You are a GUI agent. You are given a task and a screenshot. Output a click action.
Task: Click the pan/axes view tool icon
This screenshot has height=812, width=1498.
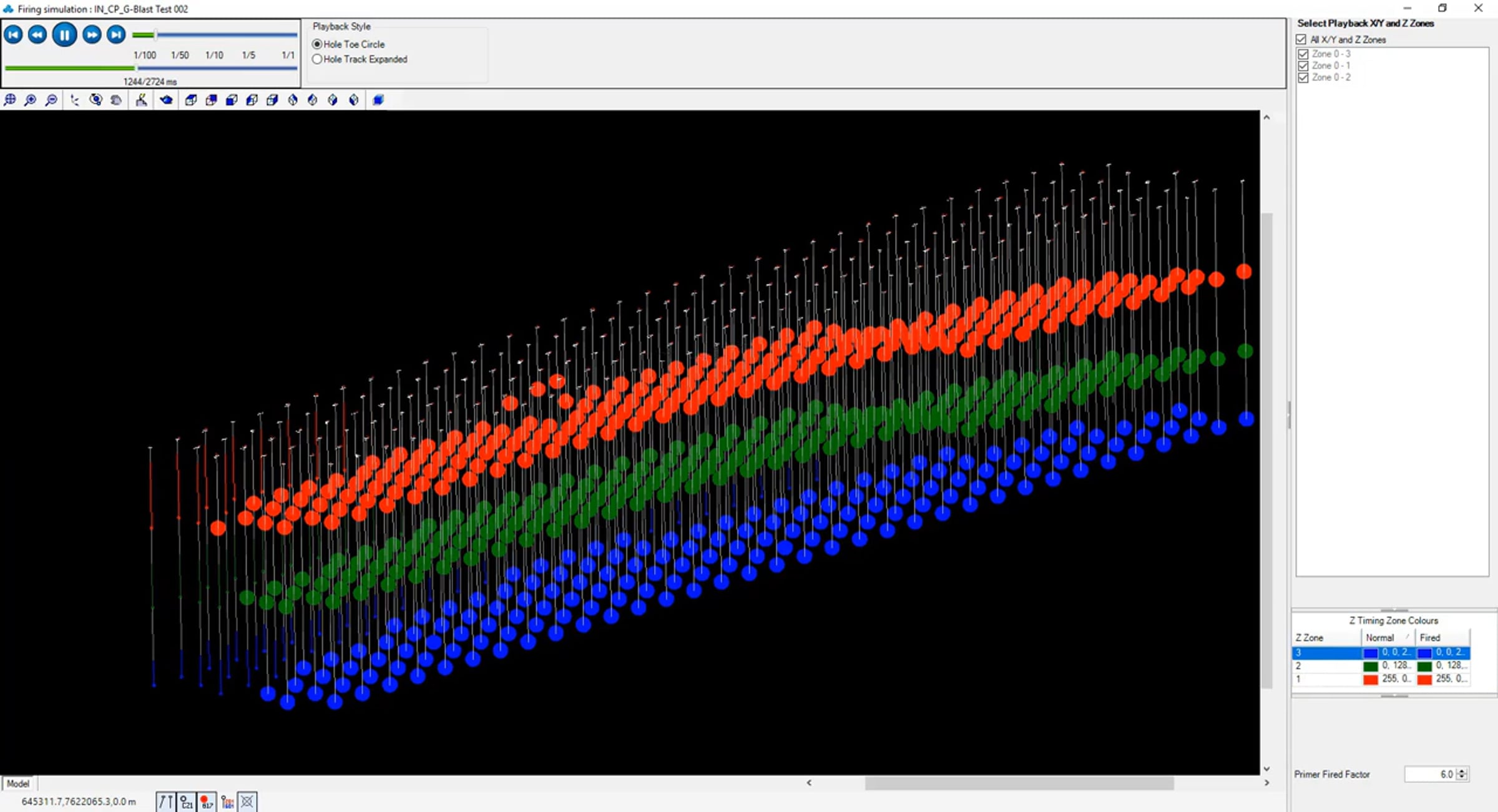(x=75, y=100)
